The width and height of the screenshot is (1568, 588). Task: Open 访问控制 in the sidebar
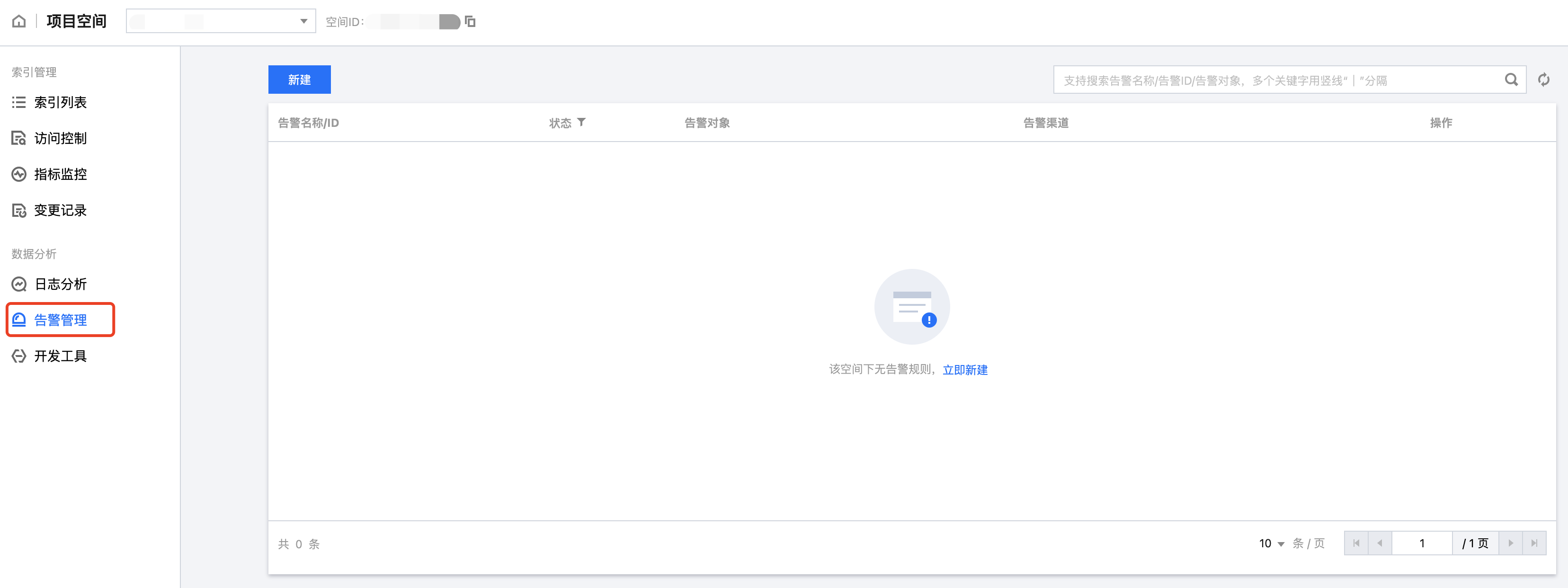click(x=60, y=138)
